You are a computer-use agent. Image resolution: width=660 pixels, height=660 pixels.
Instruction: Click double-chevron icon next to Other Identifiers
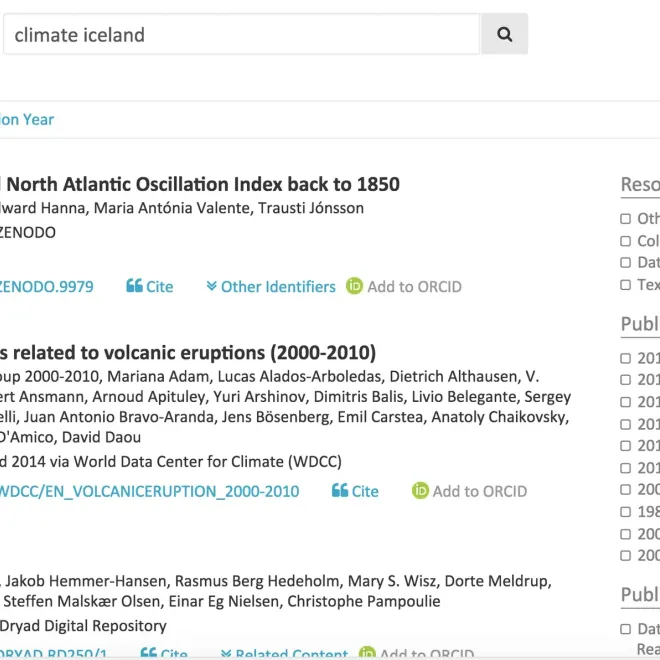point(211,287)
